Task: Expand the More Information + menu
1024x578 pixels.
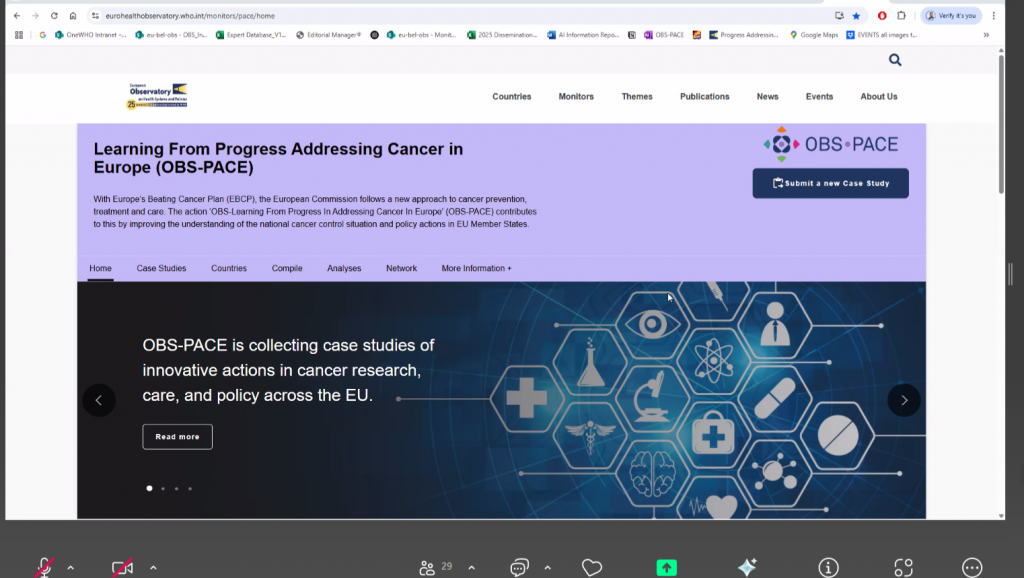Action: click(x=476, y=268)
